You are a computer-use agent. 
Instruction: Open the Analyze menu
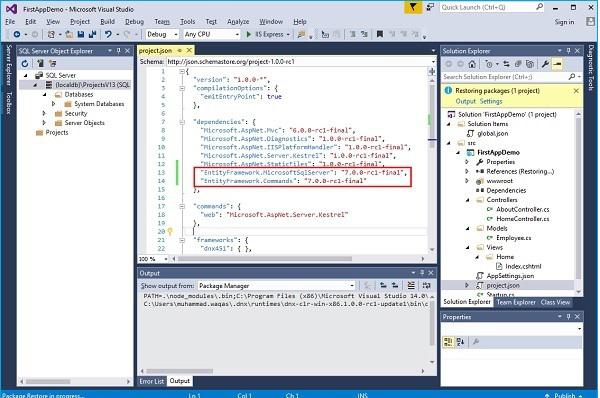(x=238, y=22)
